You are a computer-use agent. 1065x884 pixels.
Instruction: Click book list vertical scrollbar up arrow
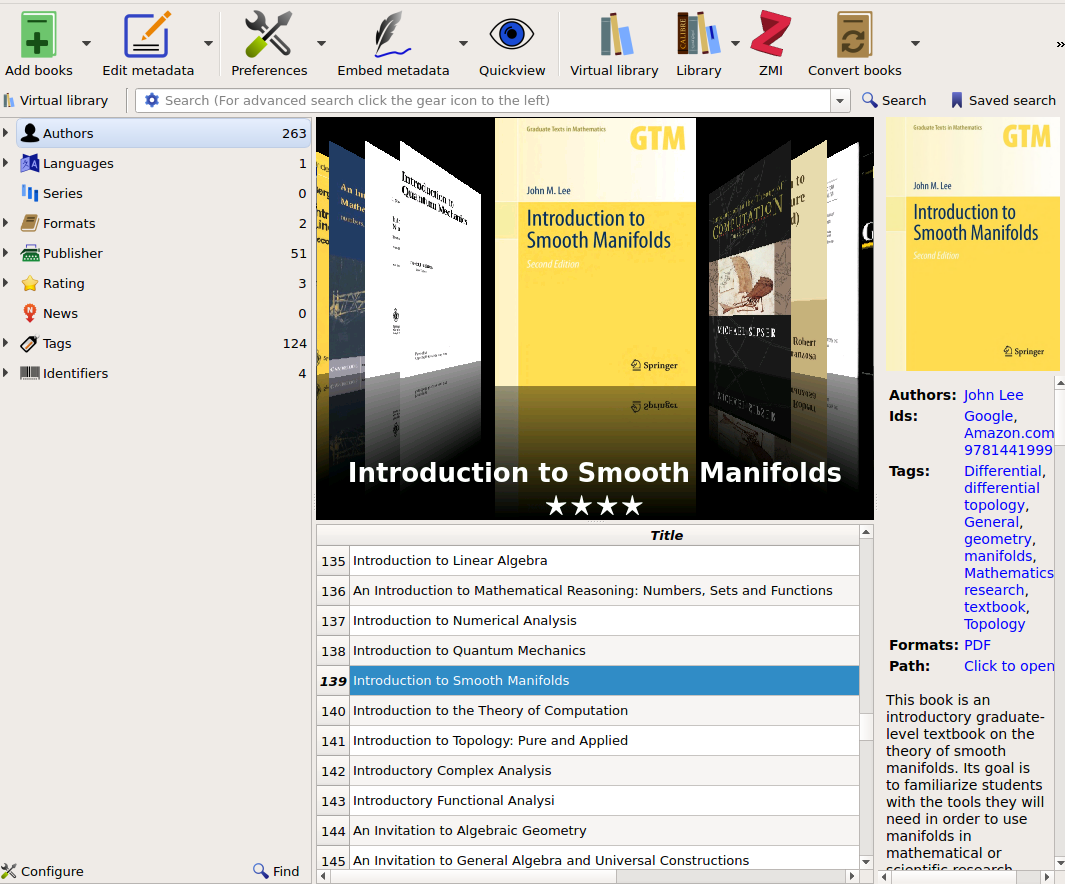pyautogui.click(x=866, y=532)
